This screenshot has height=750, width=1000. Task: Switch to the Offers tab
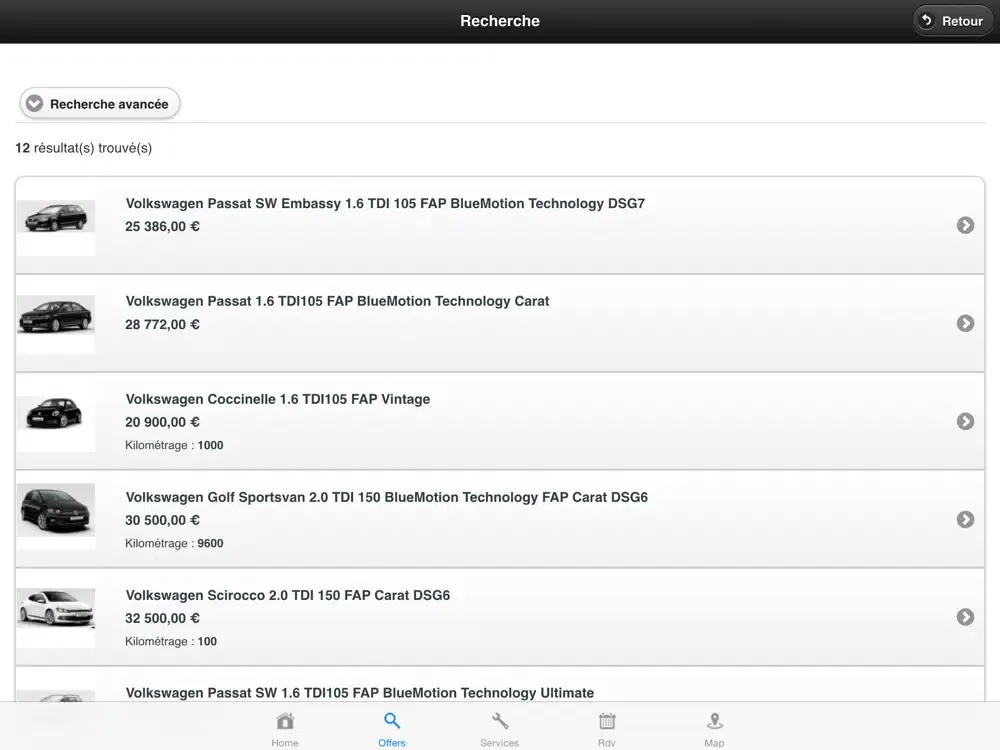click(x=392, y=729)
